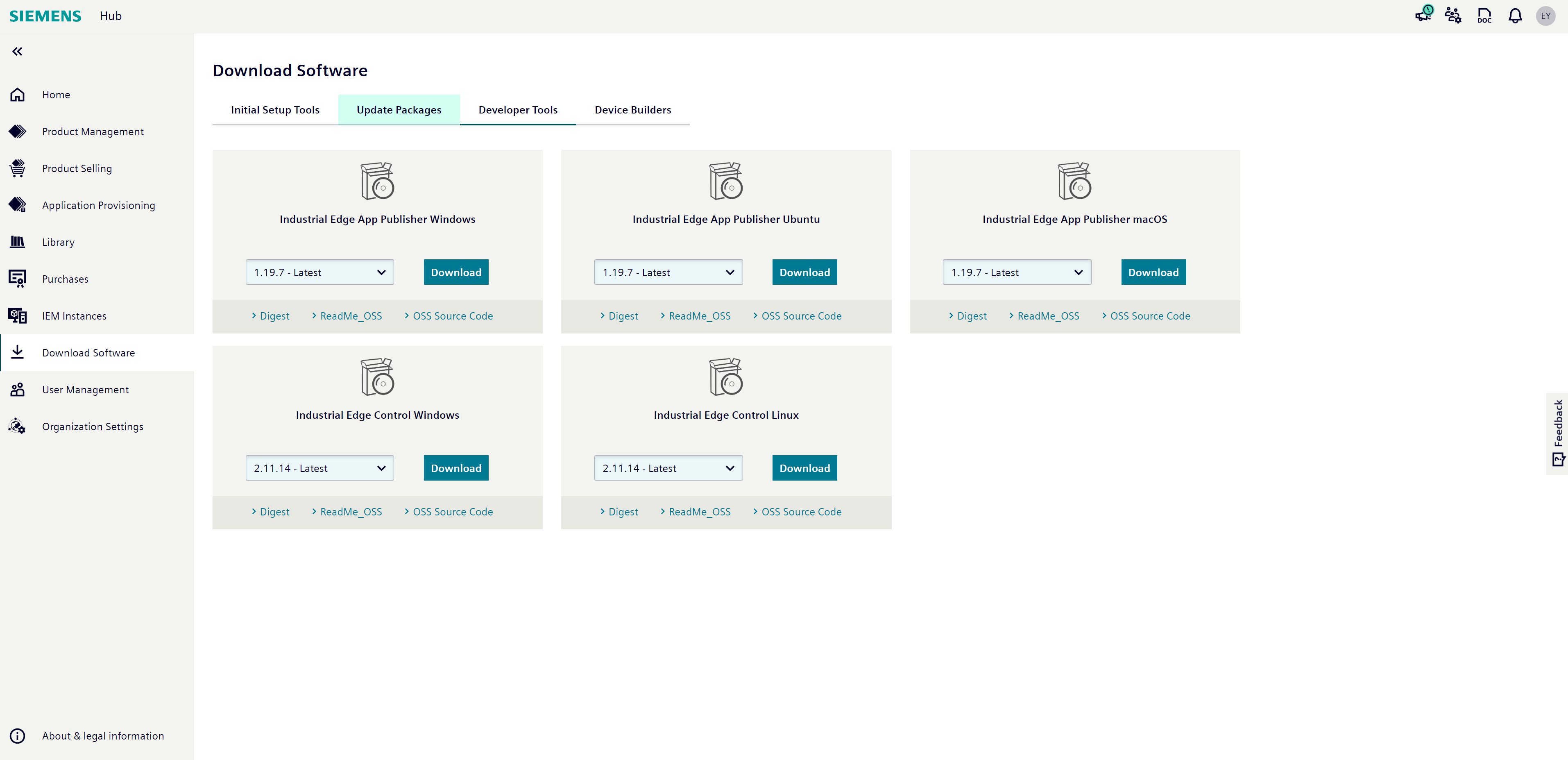Open About & legal information
The width and height of the screenshot is (1568, 760).
coord(97,736)
